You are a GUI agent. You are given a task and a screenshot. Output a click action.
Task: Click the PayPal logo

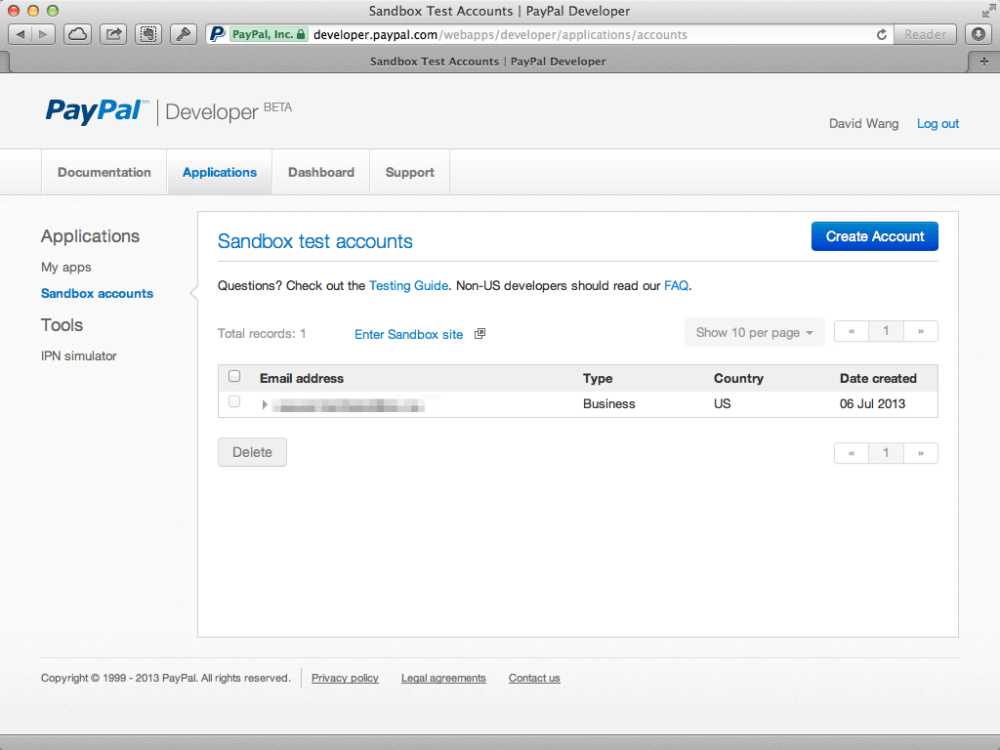pos(96,111)
